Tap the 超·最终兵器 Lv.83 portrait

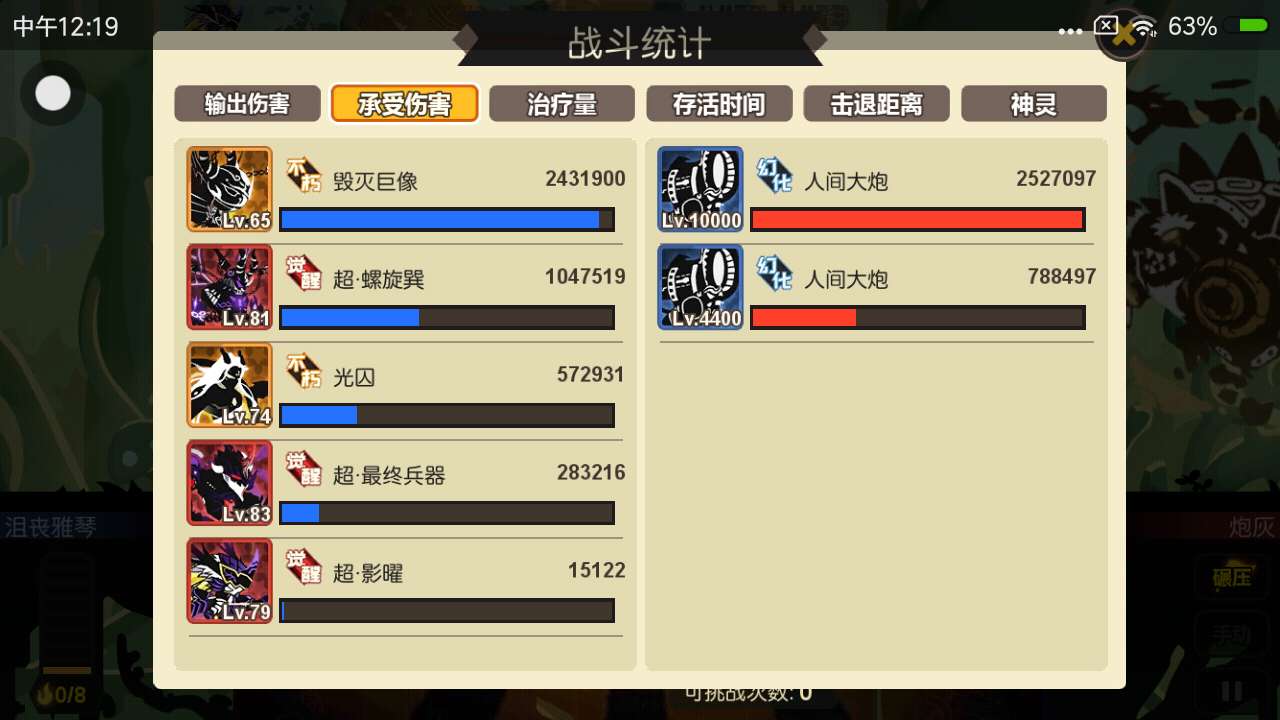point(229,484)
